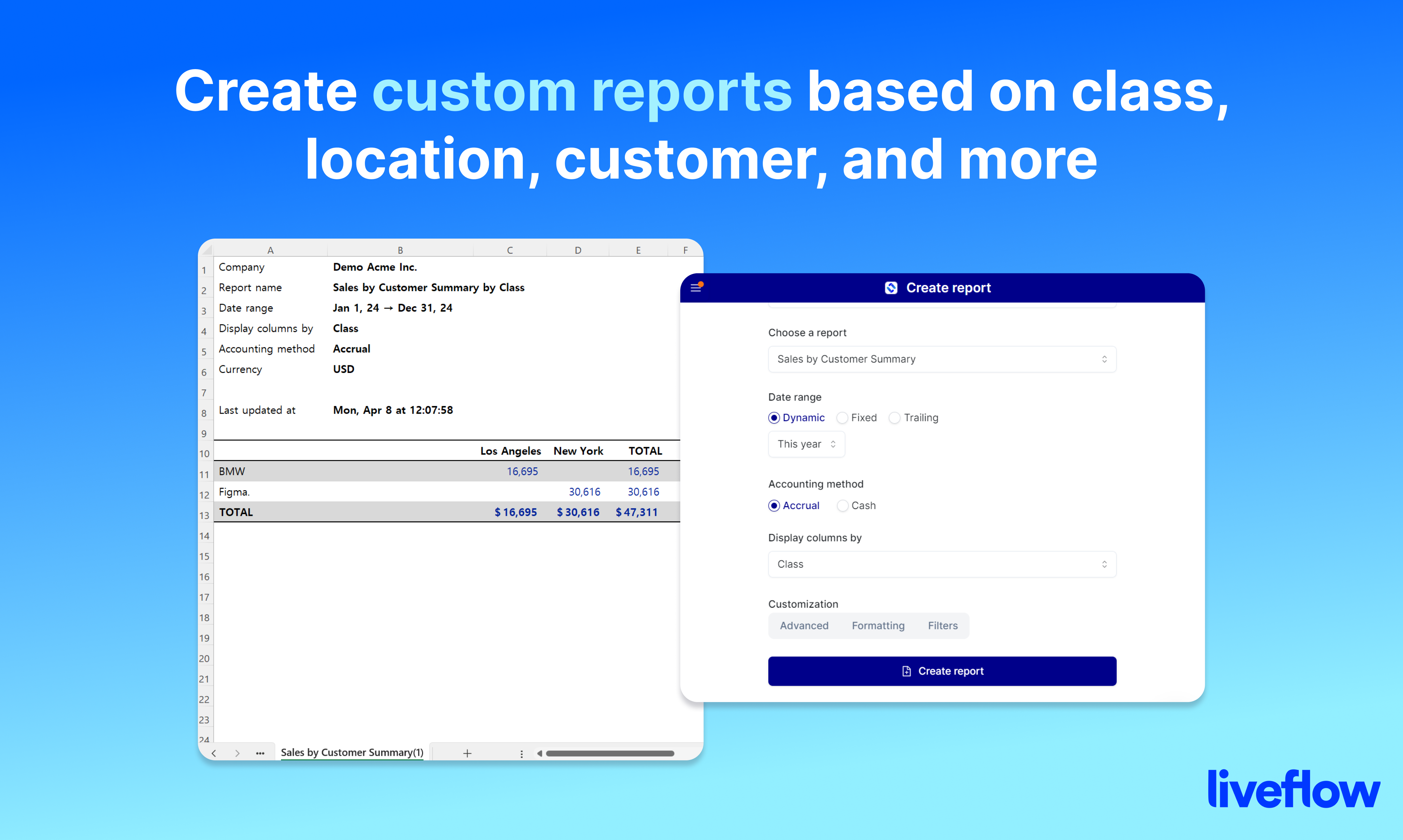Viewport: 1403px width, 840px height.
Task: Select Trailing date range option
Action: (x=914, y=418)
